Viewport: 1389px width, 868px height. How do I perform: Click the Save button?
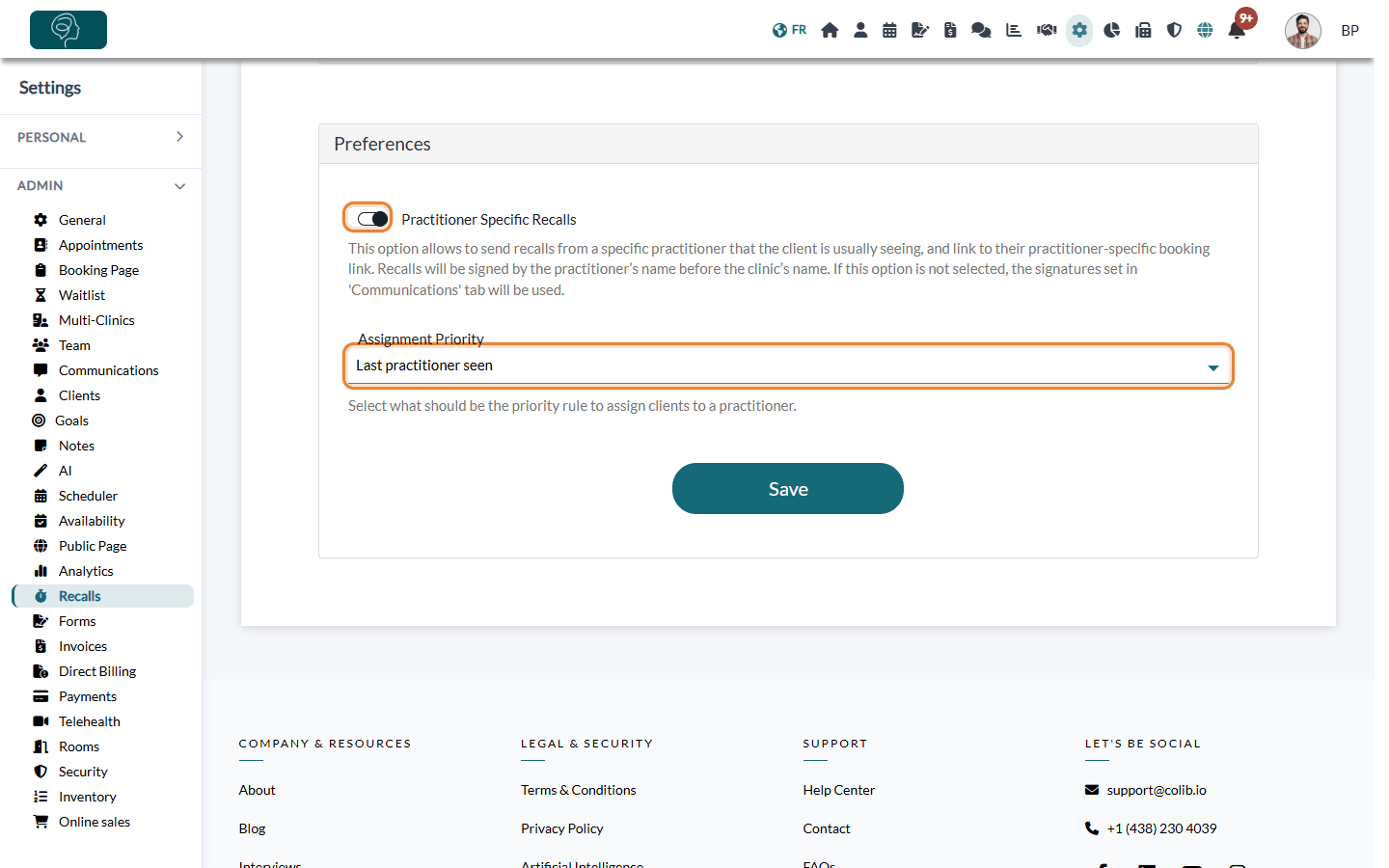pos(788,489)
